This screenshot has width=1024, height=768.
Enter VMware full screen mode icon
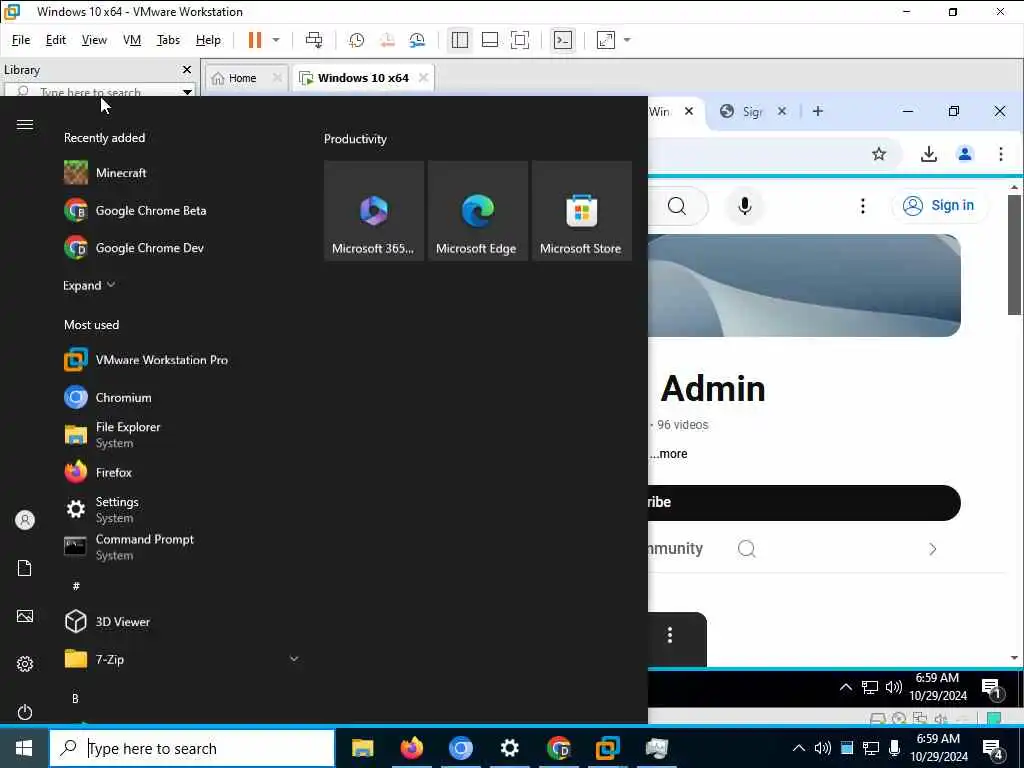point(520,40)
